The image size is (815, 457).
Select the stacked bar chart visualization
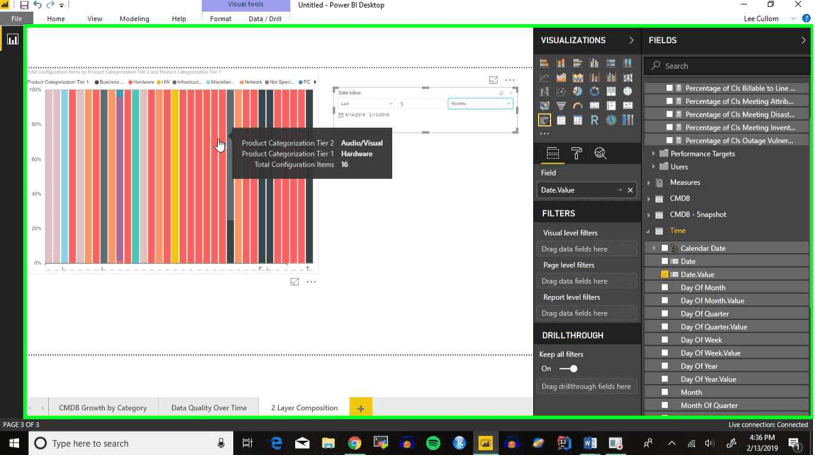tap(544, 63)
